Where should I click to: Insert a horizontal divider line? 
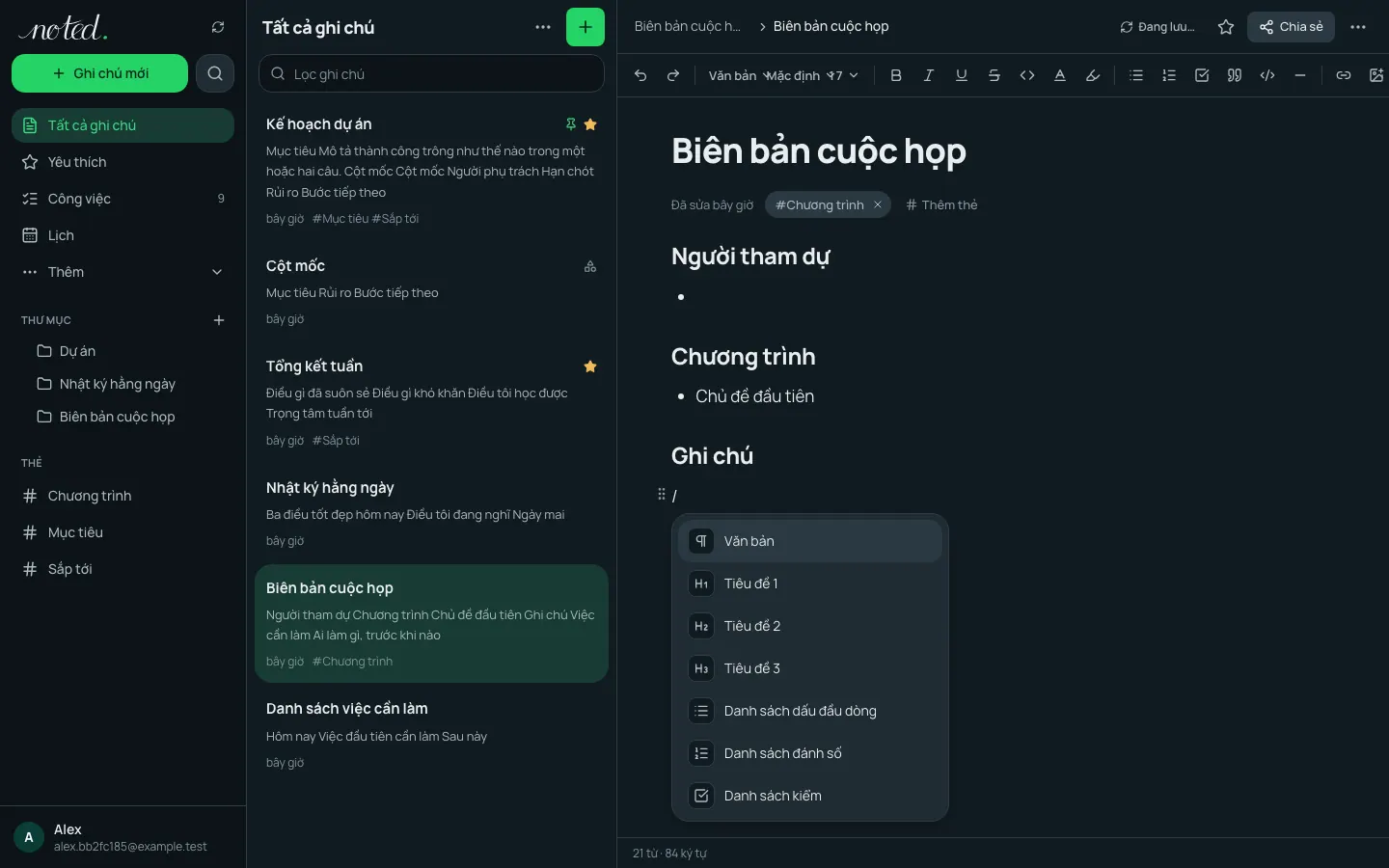click(x=1300, y=75)
